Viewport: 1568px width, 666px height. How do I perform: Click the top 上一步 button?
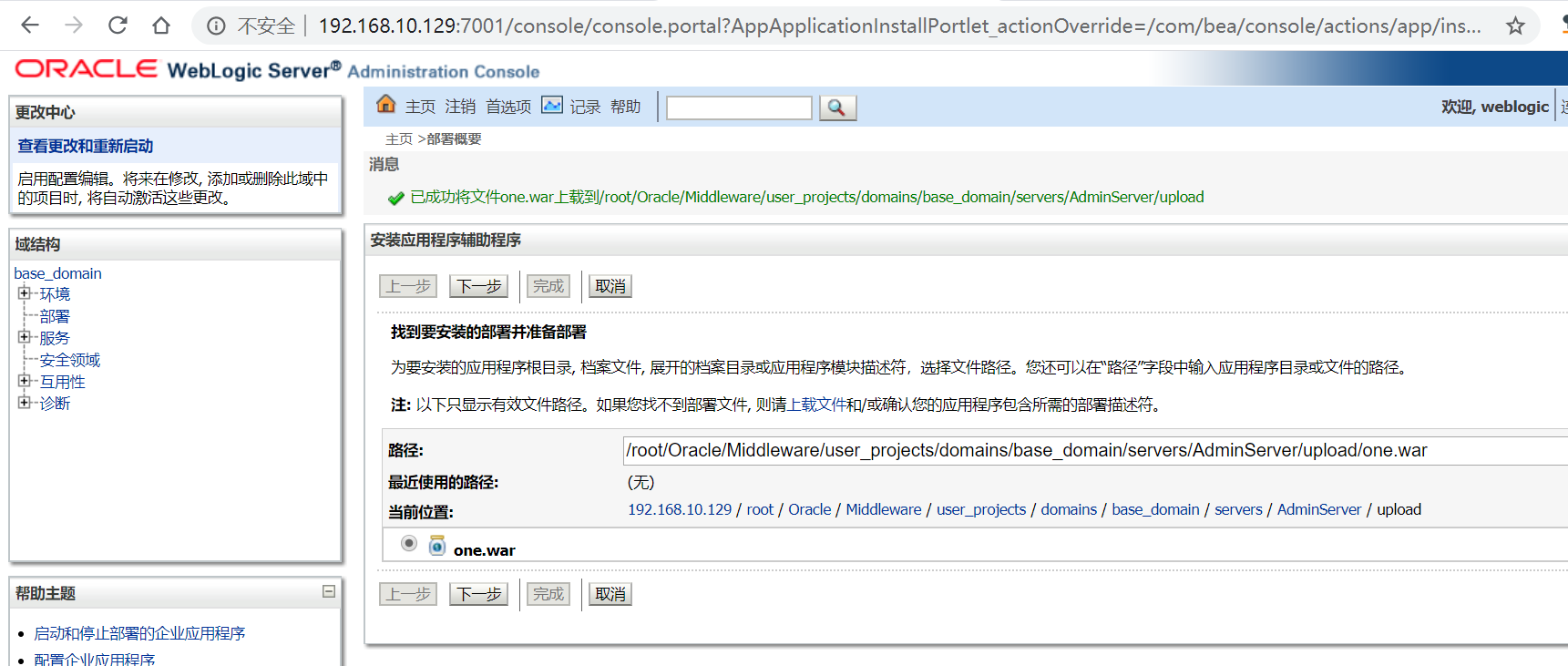[x=408, y=286]
